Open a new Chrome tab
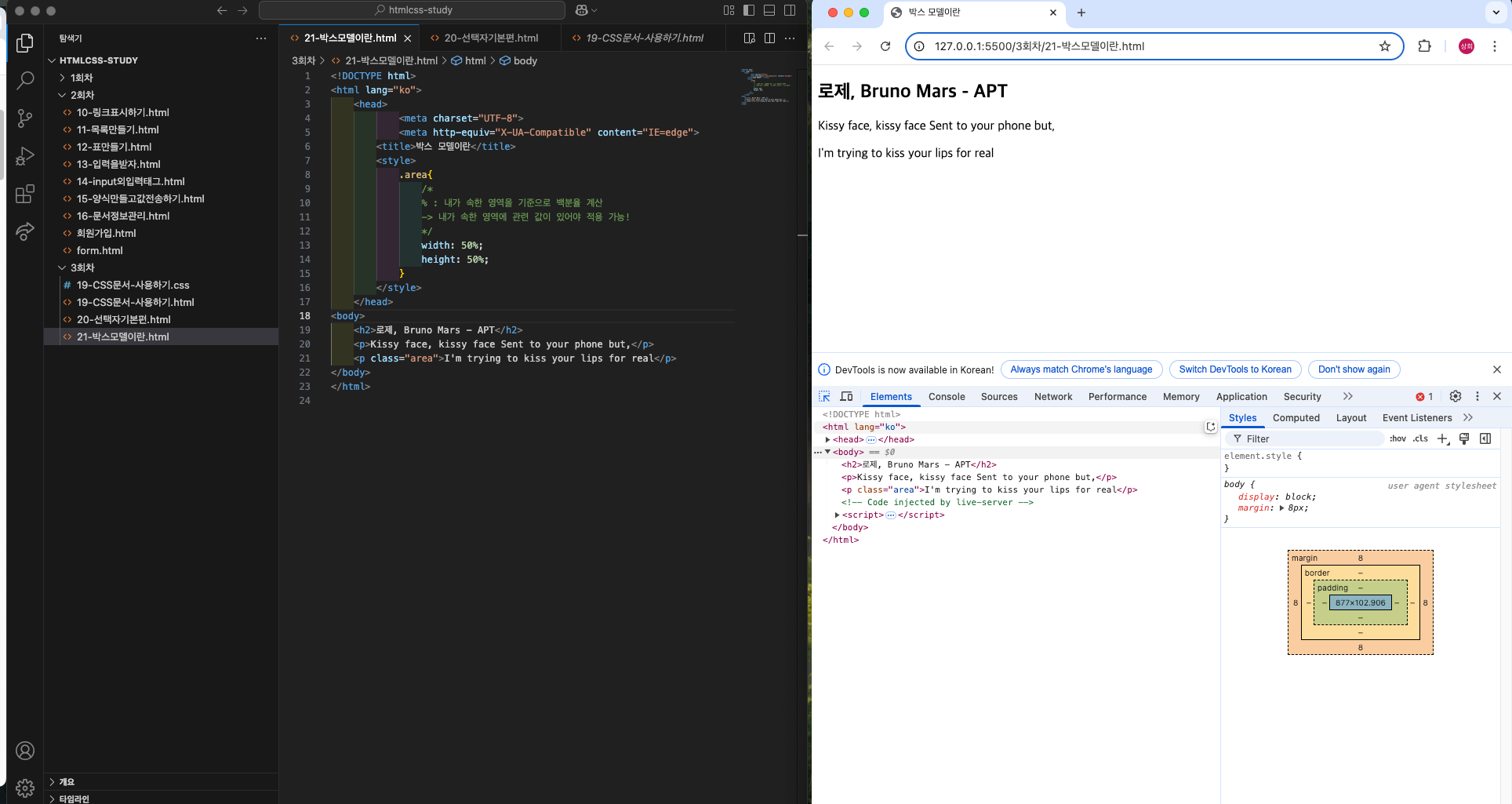The height and width of the screenshot is (804, 1512). point(1081,13)
